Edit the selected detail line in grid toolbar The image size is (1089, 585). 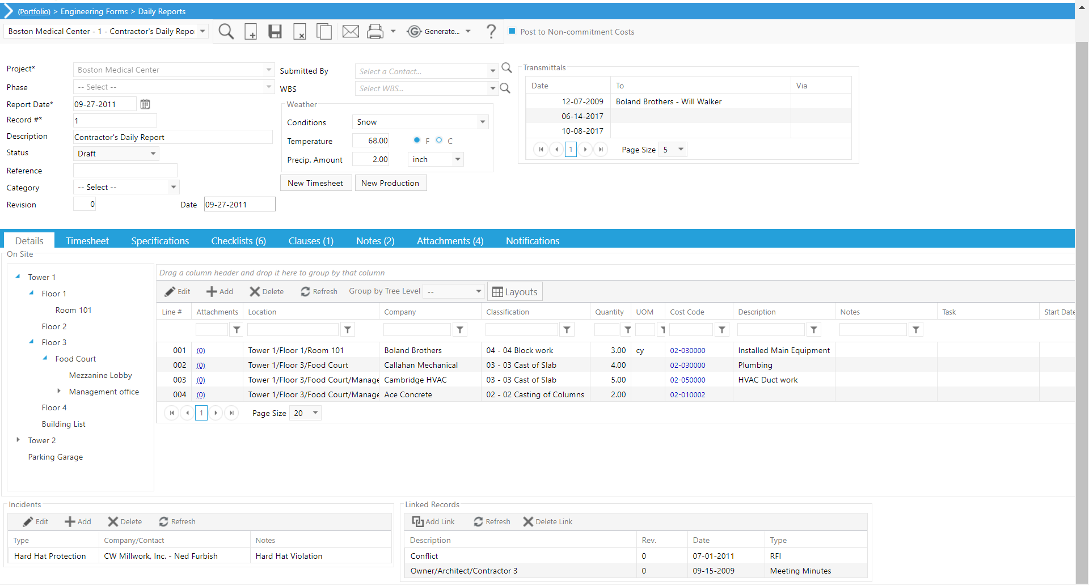pos(177,292)
